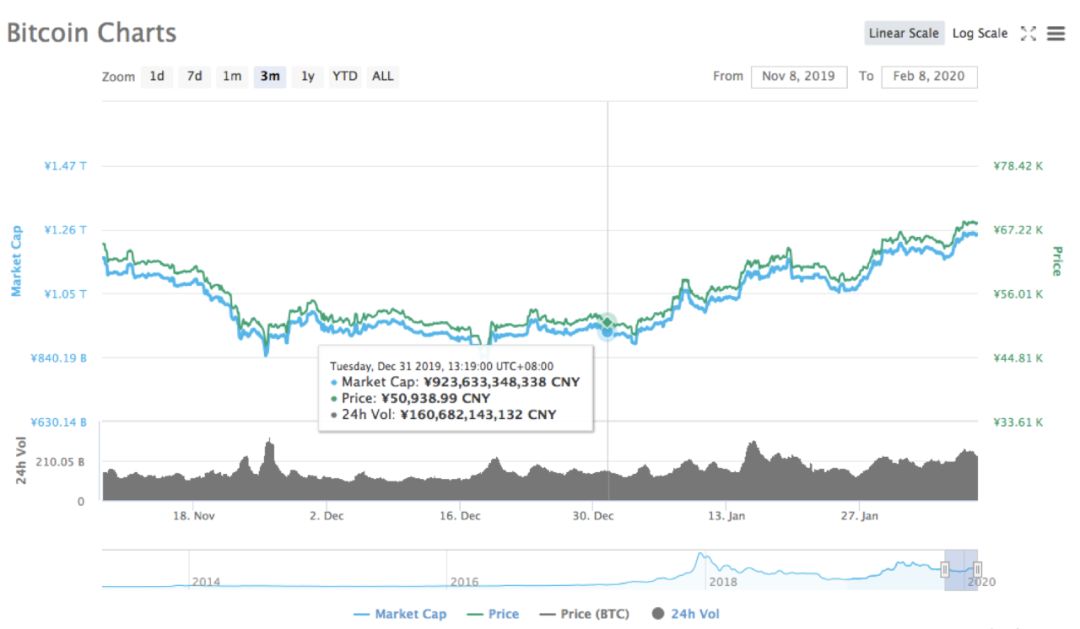Viewport: 1080px width, 629px height.
Task: Click the 2014 label in navigator
Action: (x=206, y=582)
